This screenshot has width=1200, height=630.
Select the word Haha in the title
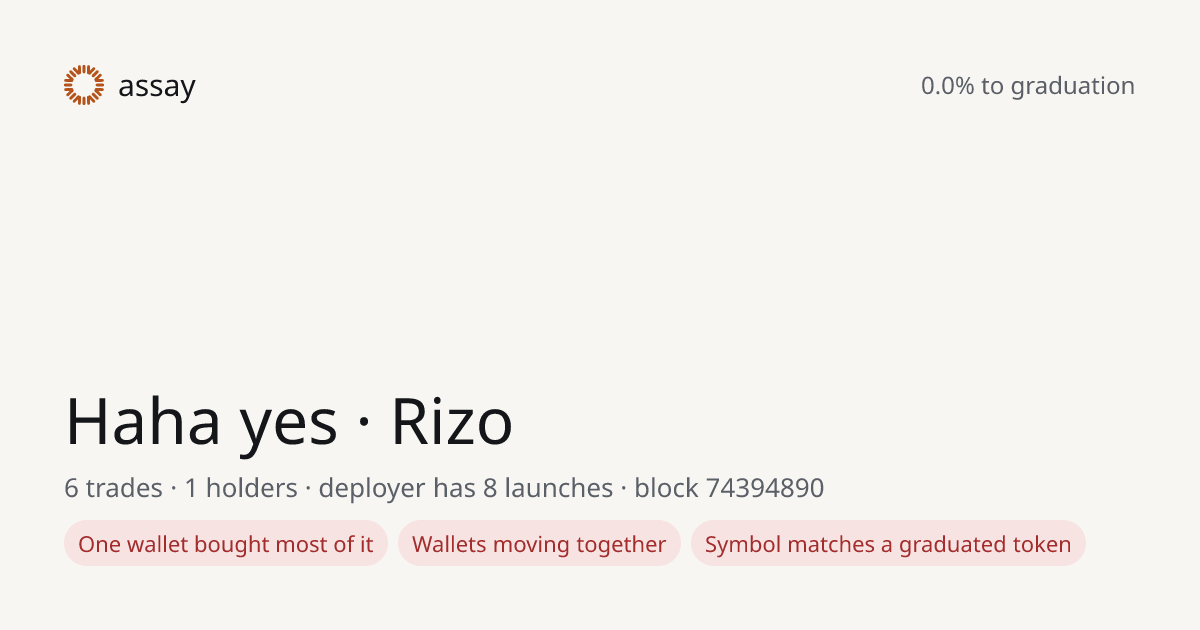click(x=143, y=421)
